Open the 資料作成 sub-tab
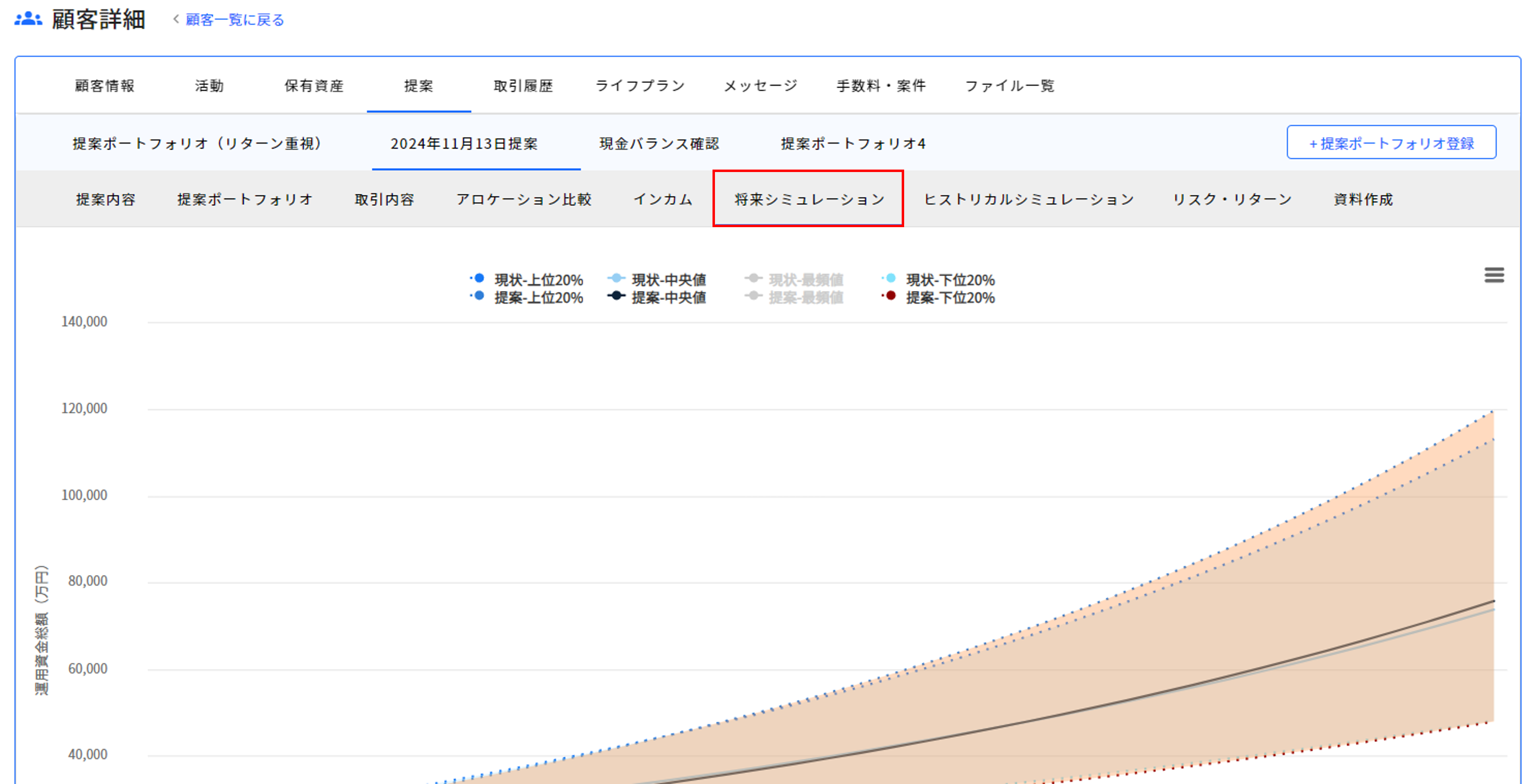Screen dimensions: 1536x784 pos(1363,200)
